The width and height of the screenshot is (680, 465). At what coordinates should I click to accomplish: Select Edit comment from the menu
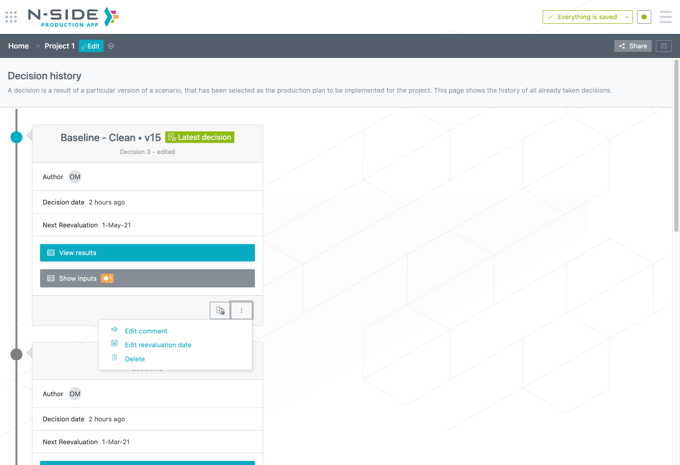click(x=146, y=331)
